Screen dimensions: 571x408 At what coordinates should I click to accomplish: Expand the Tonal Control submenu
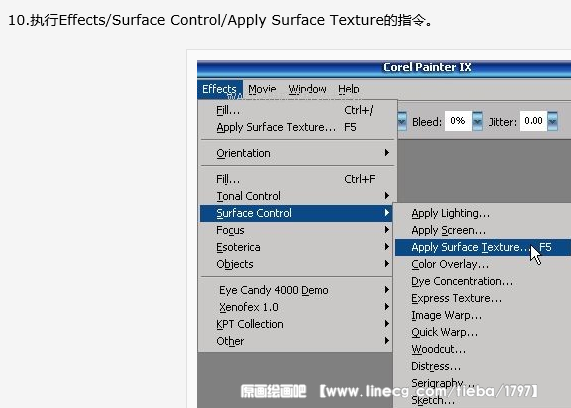297,196
